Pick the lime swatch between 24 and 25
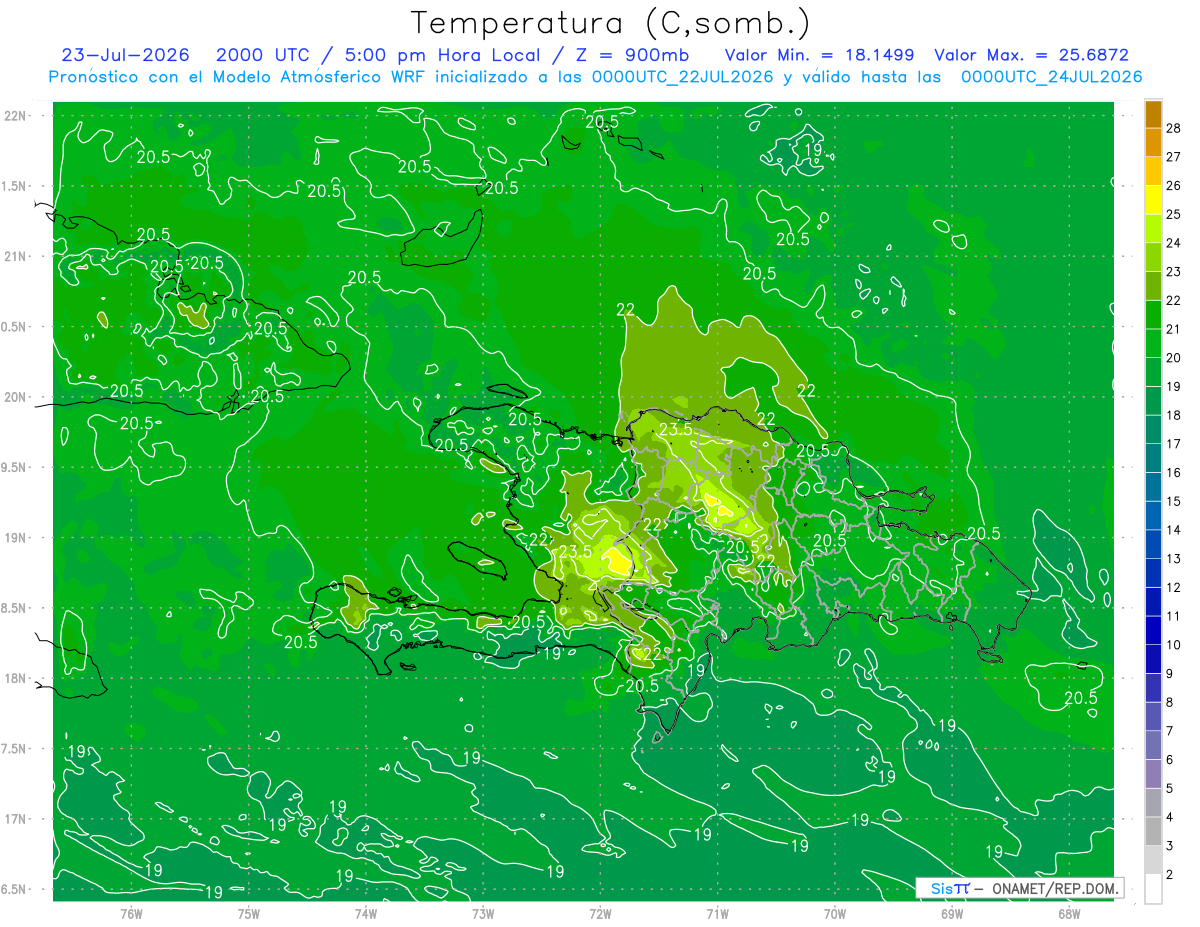Viewport: 1200px width, 927px height. [1154, 228]
